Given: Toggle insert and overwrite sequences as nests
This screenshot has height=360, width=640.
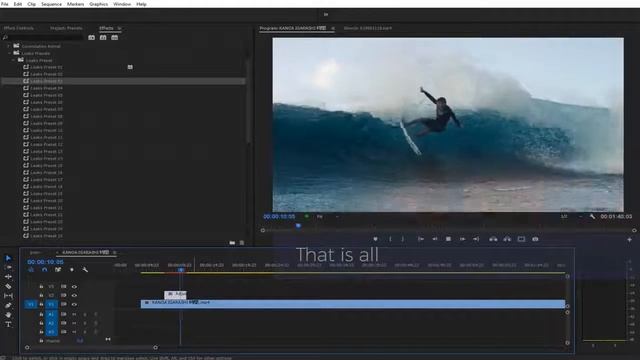Looking at the screenshot, I should (x=31, y=270).
